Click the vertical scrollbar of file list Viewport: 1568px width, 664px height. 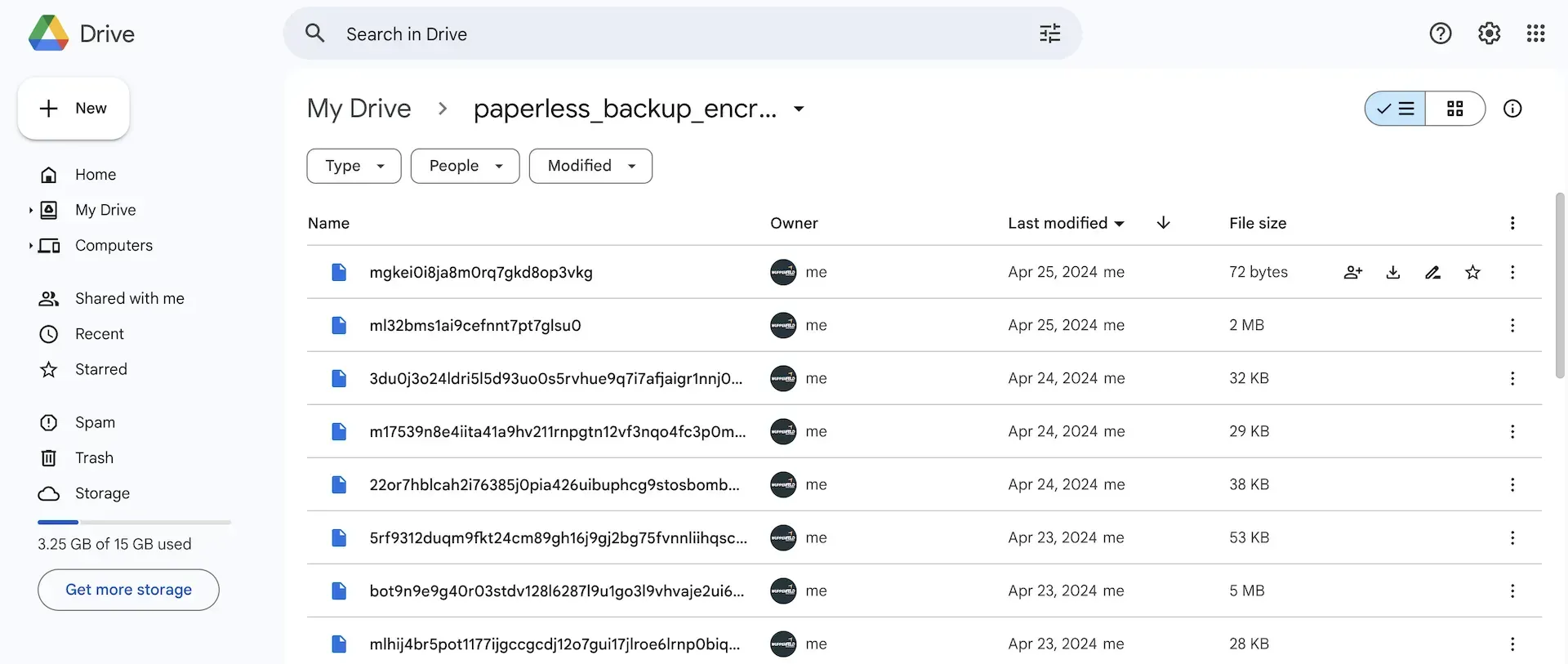(x=1560, y=286)
